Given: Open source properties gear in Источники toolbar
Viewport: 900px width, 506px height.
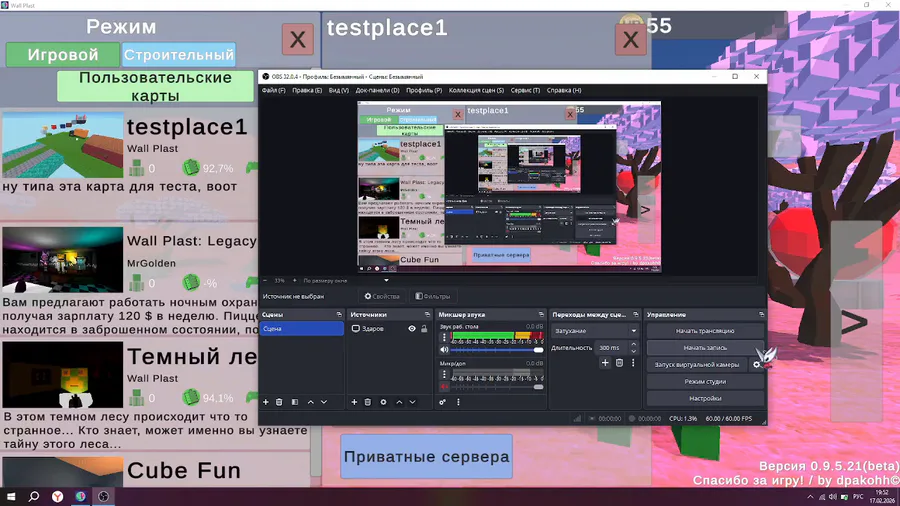Looking at the screenshot, I should 383,402.
